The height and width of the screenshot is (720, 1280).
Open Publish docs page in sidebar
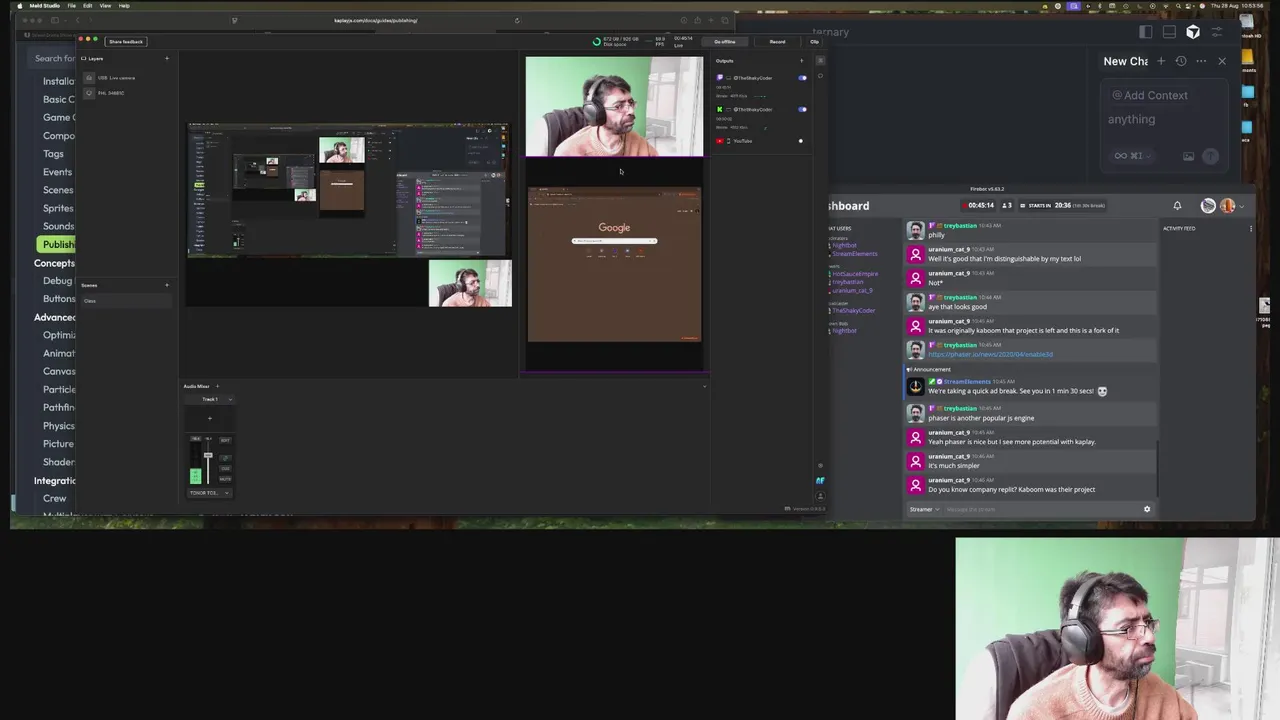click(58, 244)
